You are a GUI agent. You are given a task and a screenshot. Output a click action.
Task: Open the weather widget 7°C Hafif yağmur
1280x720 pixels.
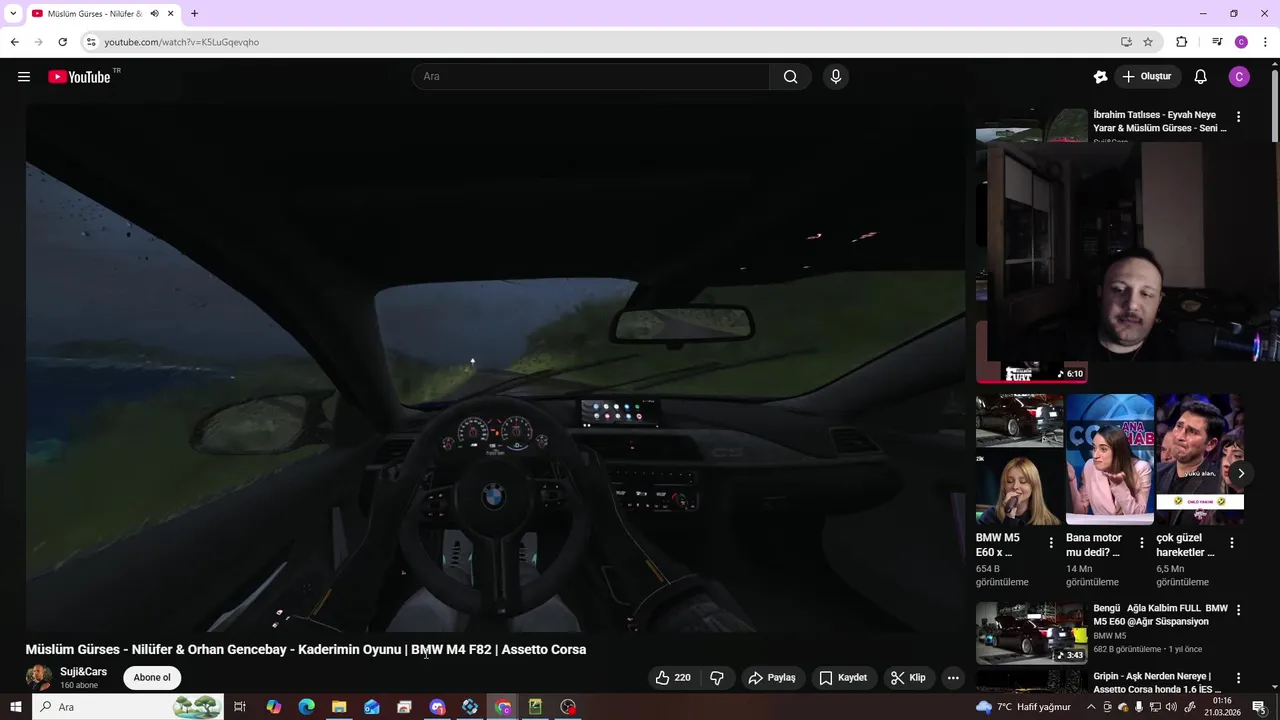[x=1023, y=707]
